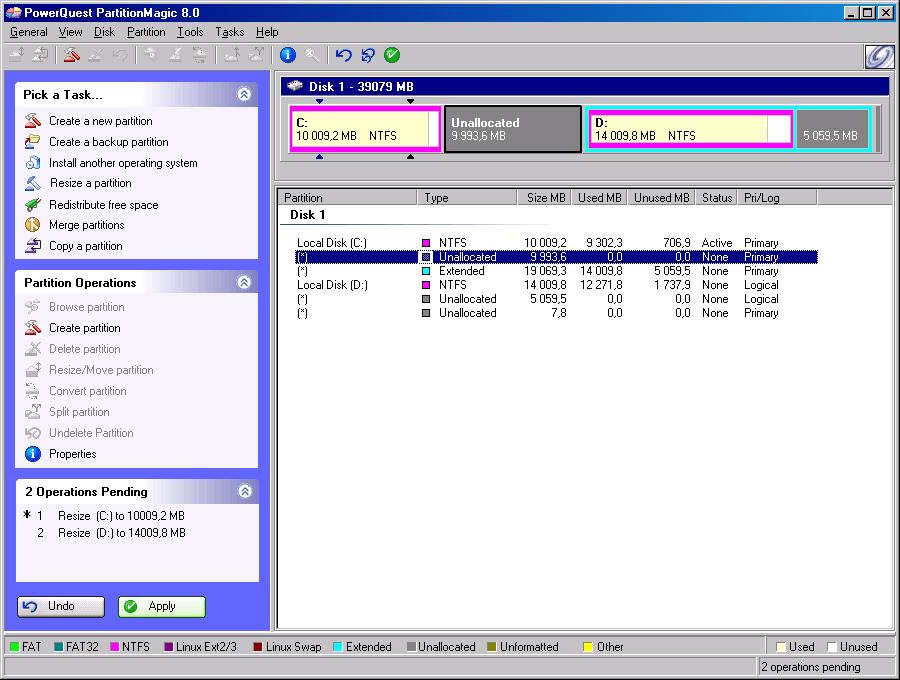Click the Pri/Log column header
Screen dimensions: 900x680
[x=777, y=197]
